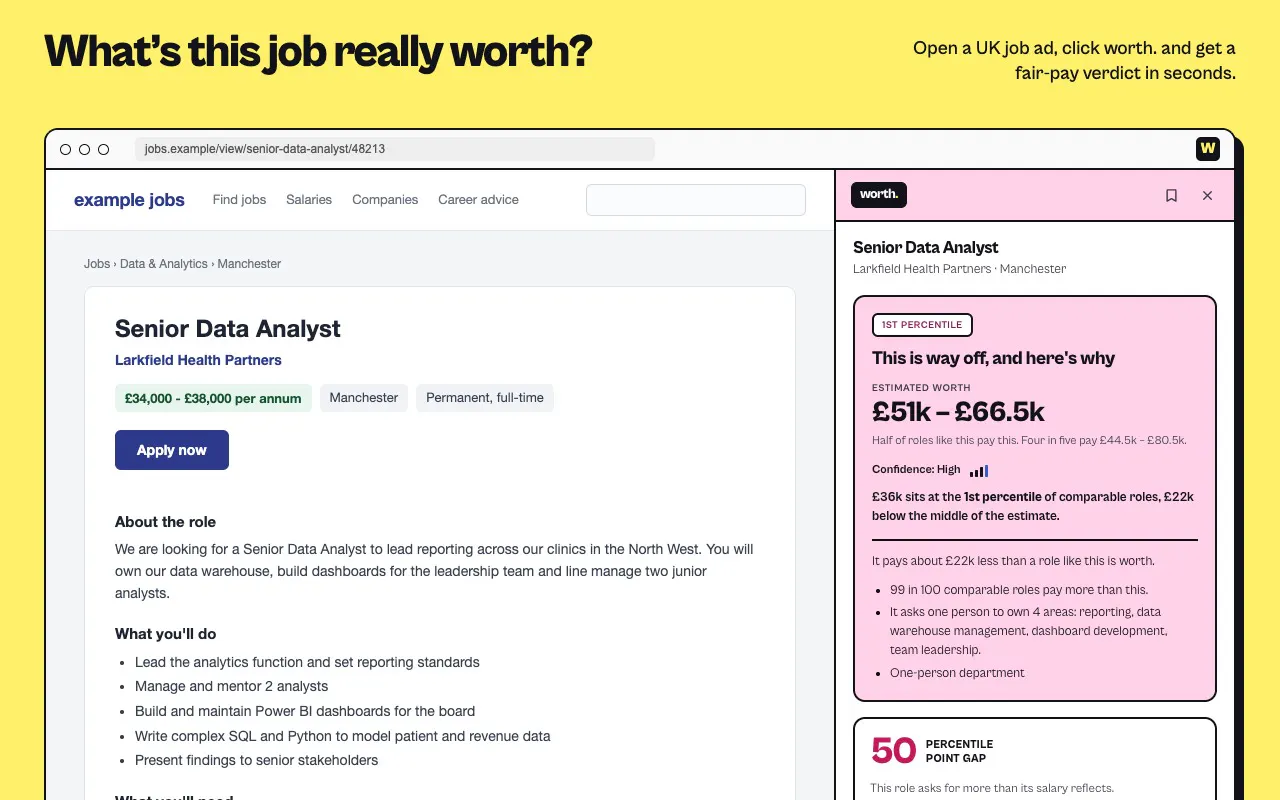The image size is (1280, 800).
Task: Click the worth extension icon in browser toolbar
Action: click(1208, 149)
